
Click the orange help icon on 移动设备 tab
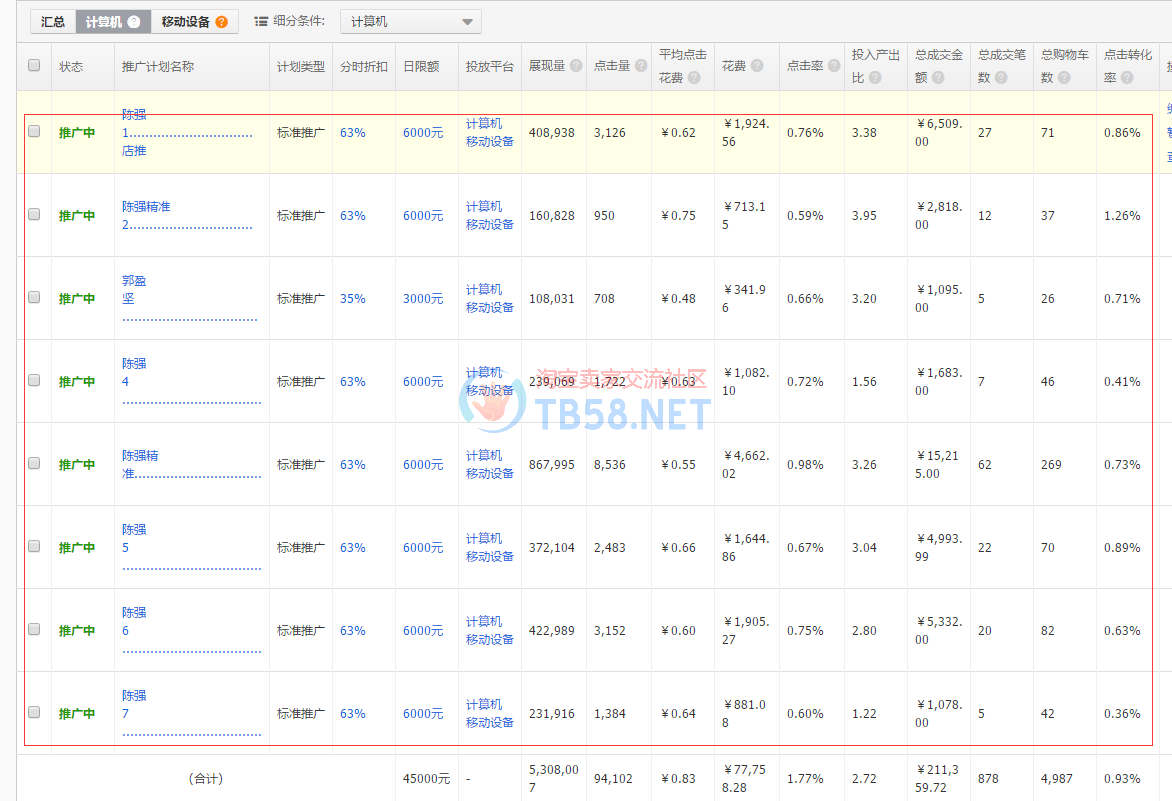(x=221, y=22)
